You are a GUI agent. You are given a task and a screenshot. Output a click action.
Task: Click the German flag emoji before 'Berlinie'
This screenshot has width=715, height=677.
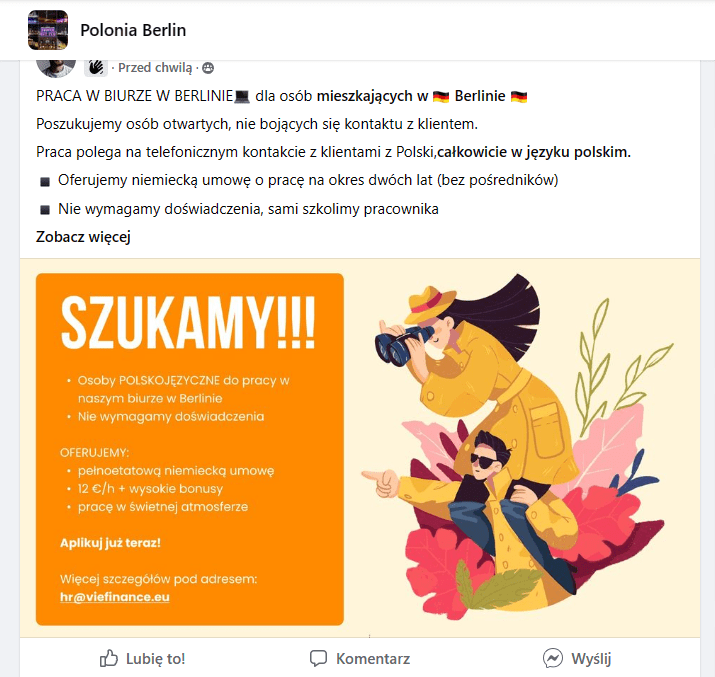[441, 97]
